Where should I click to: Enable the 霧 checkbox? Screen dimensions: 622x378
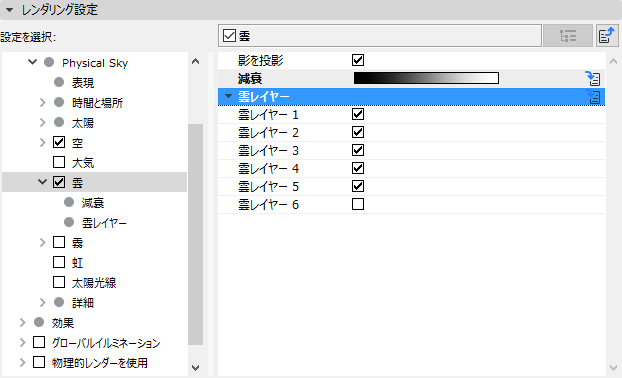59,242
